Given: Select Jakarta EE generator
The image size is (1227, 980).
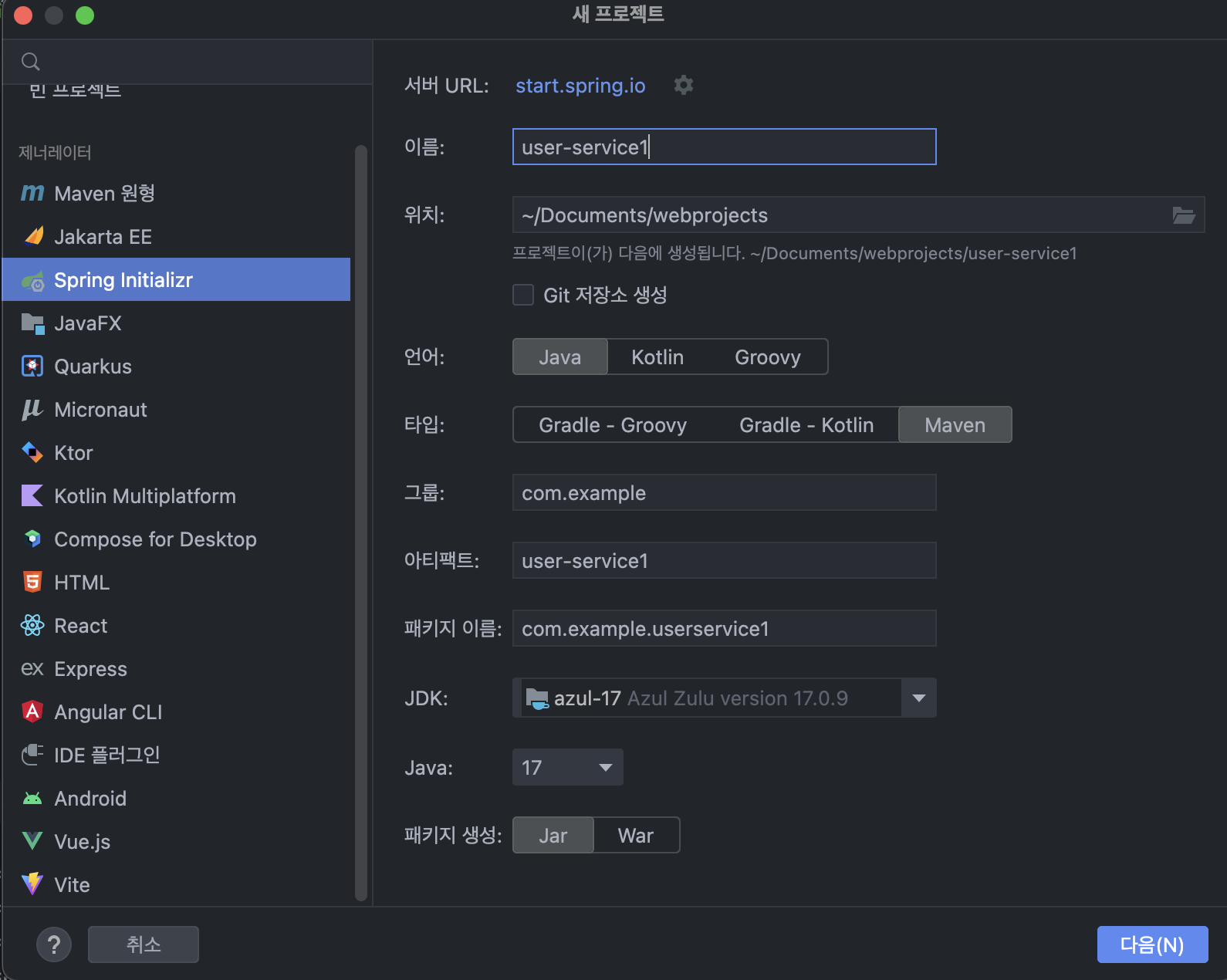Looking at the screenshot, I should pos(177,236).
